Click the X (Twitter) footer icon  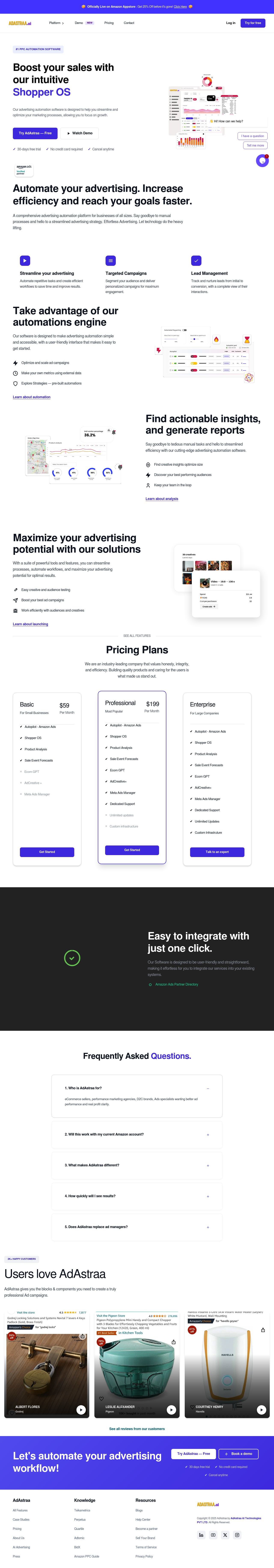(225, 1535)
